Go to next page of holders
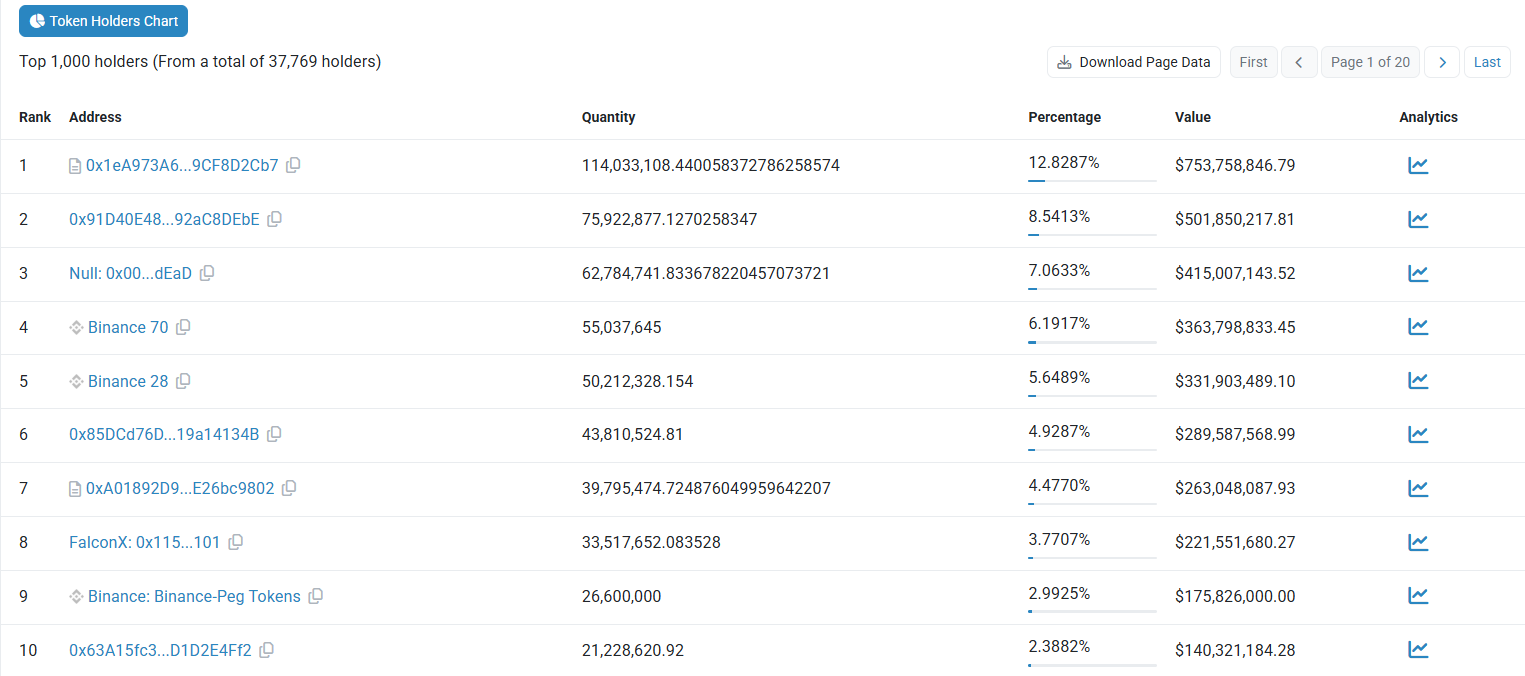Image resolution: width=1525 pixels, height=676 pixels. 1441,62
